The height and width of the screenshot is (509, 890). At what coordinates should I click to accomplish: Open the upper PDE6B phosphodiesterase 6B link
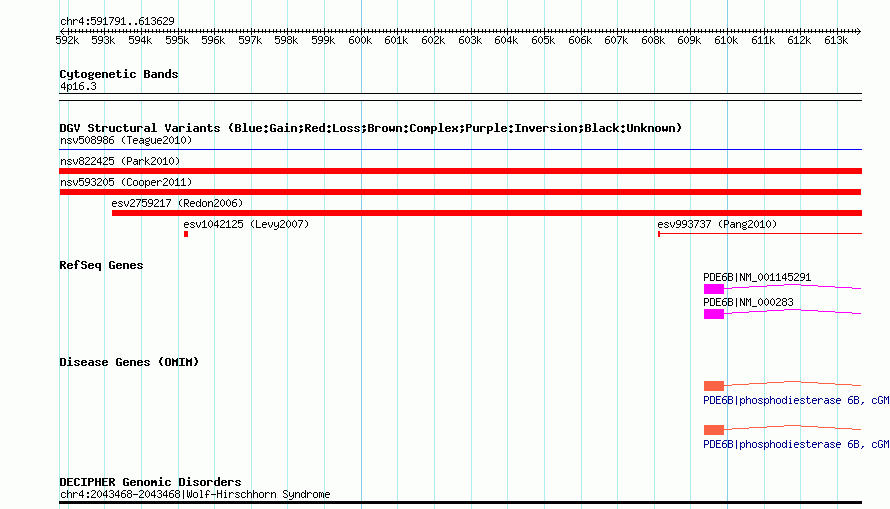click(796, 401)
